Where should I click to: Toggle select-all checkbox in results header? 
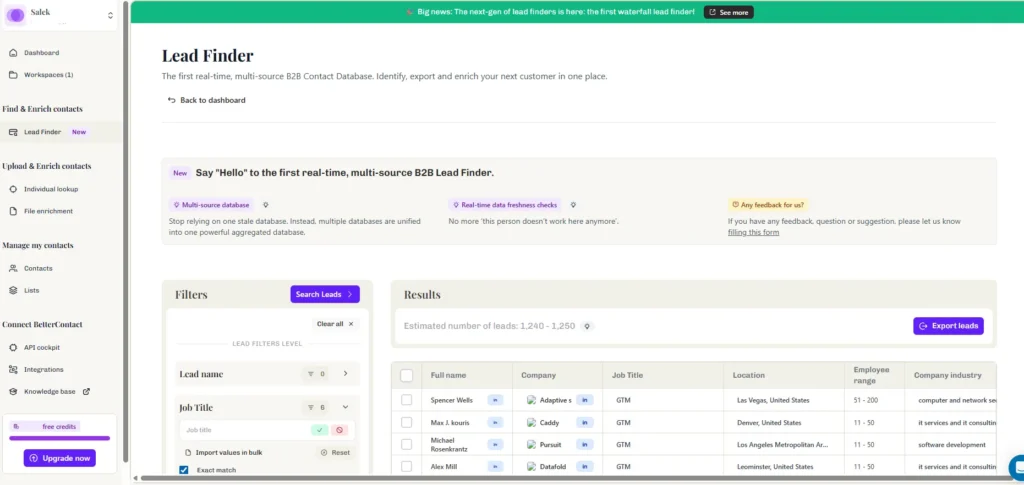pos(406,375)
